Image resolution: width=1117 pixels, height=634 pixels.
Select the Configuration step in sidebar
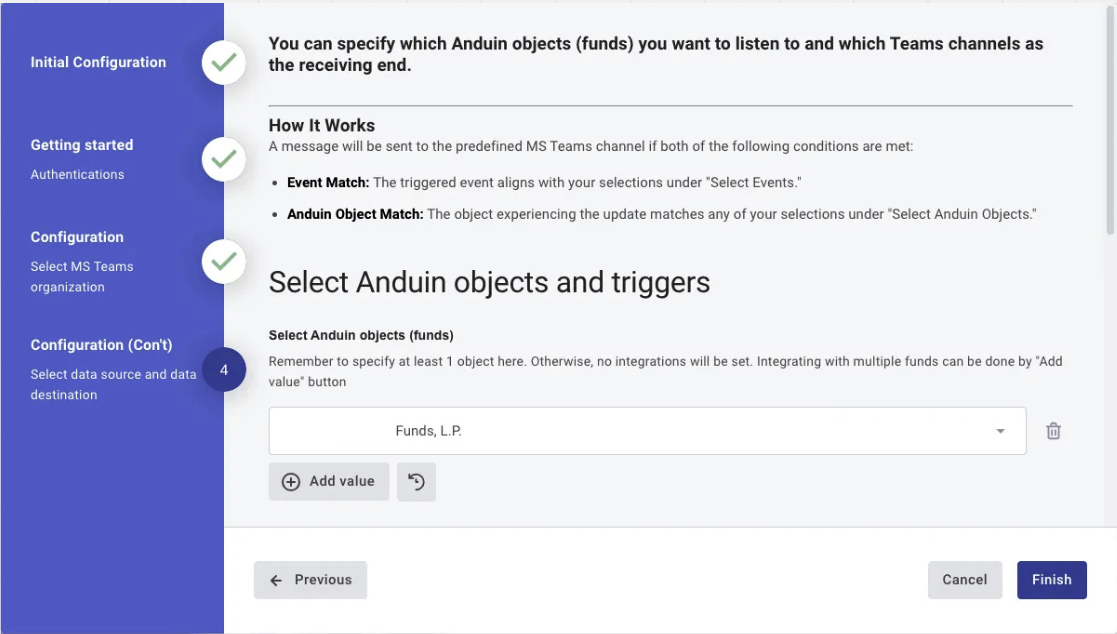(x=77, y=237)
